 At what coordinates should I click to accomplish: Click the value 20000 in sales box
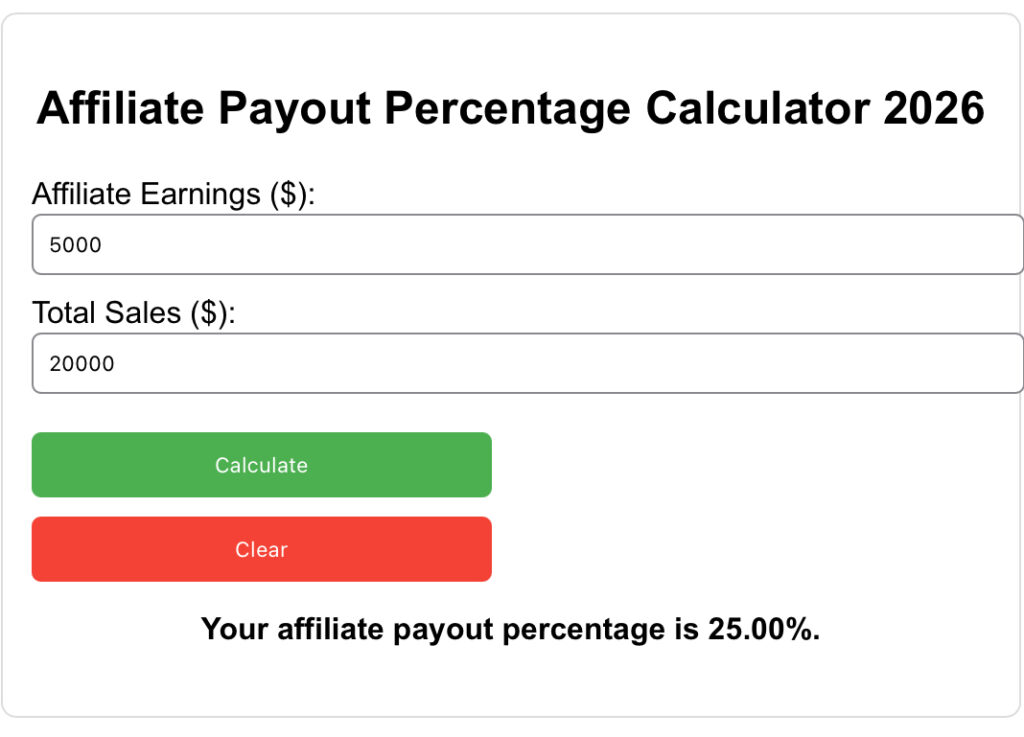(x=79, y=363)
